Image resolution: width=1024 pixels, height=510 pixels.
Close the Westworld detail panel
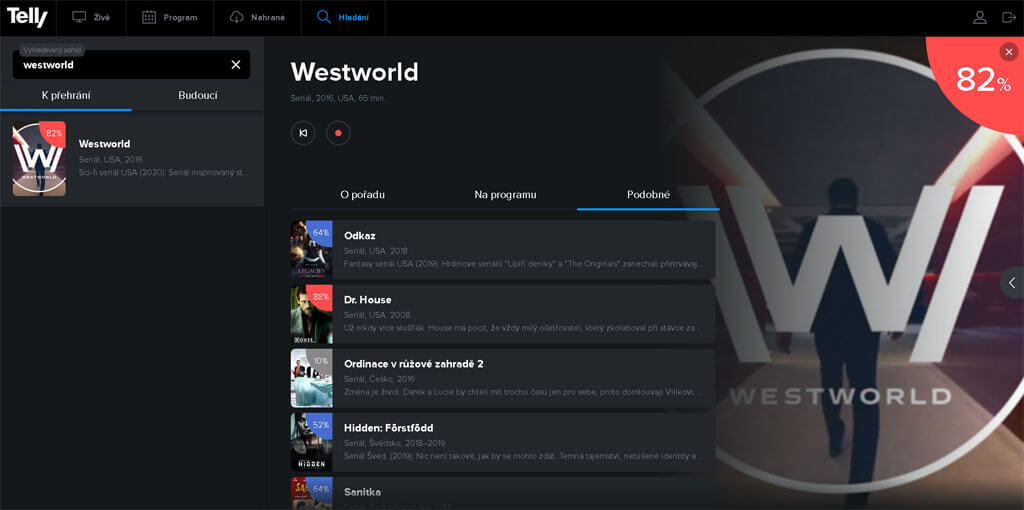coord(1009,52)
